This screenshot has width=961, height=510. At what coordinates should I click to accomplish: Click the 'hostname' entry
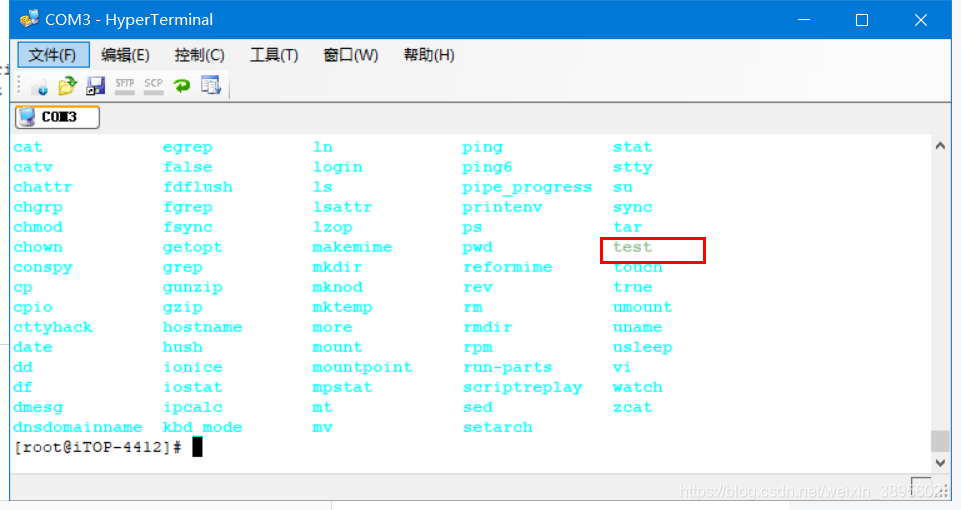pos(202,327)
